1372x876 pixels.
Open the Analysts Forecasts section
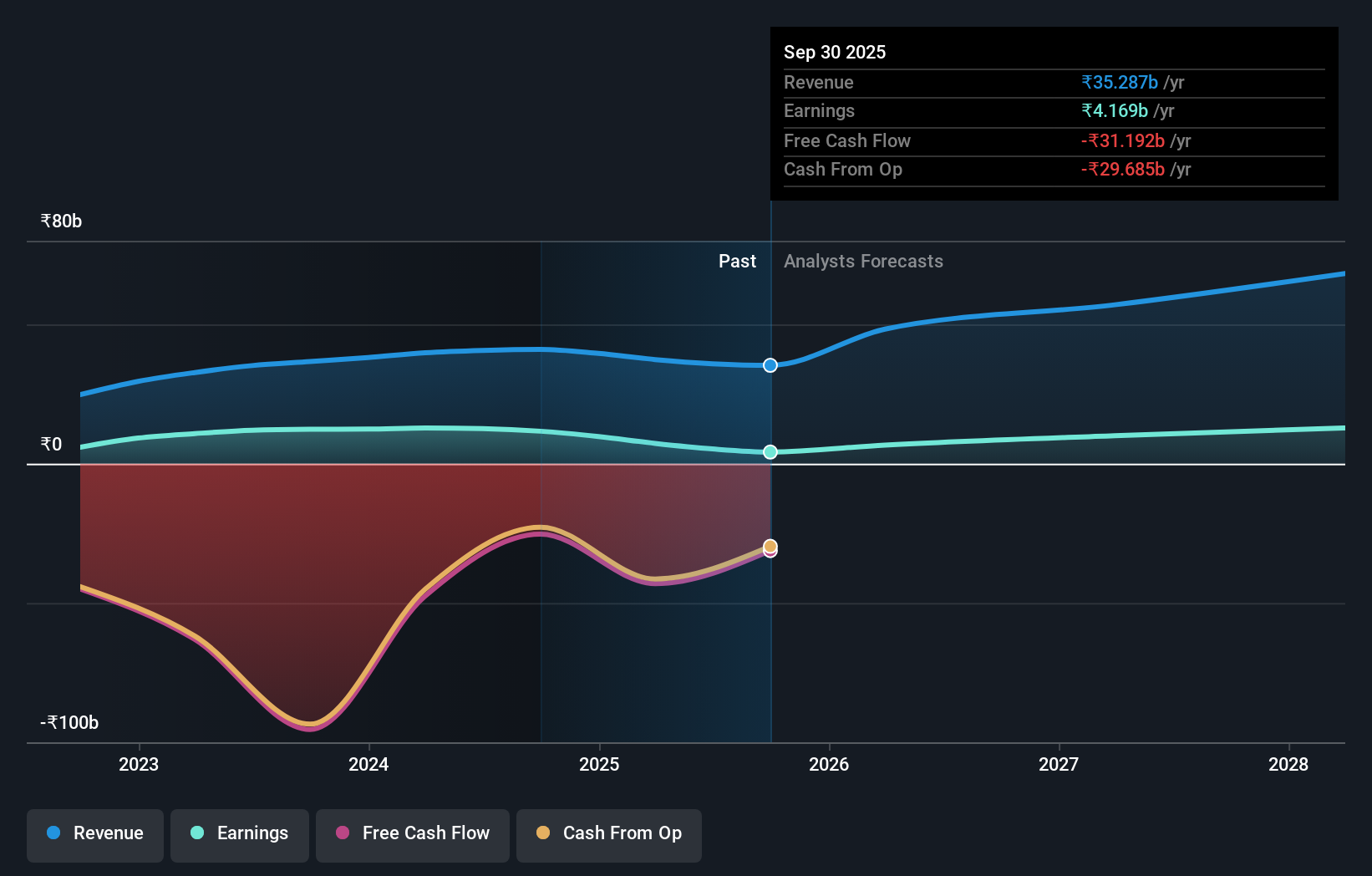[x=863, y=261]
